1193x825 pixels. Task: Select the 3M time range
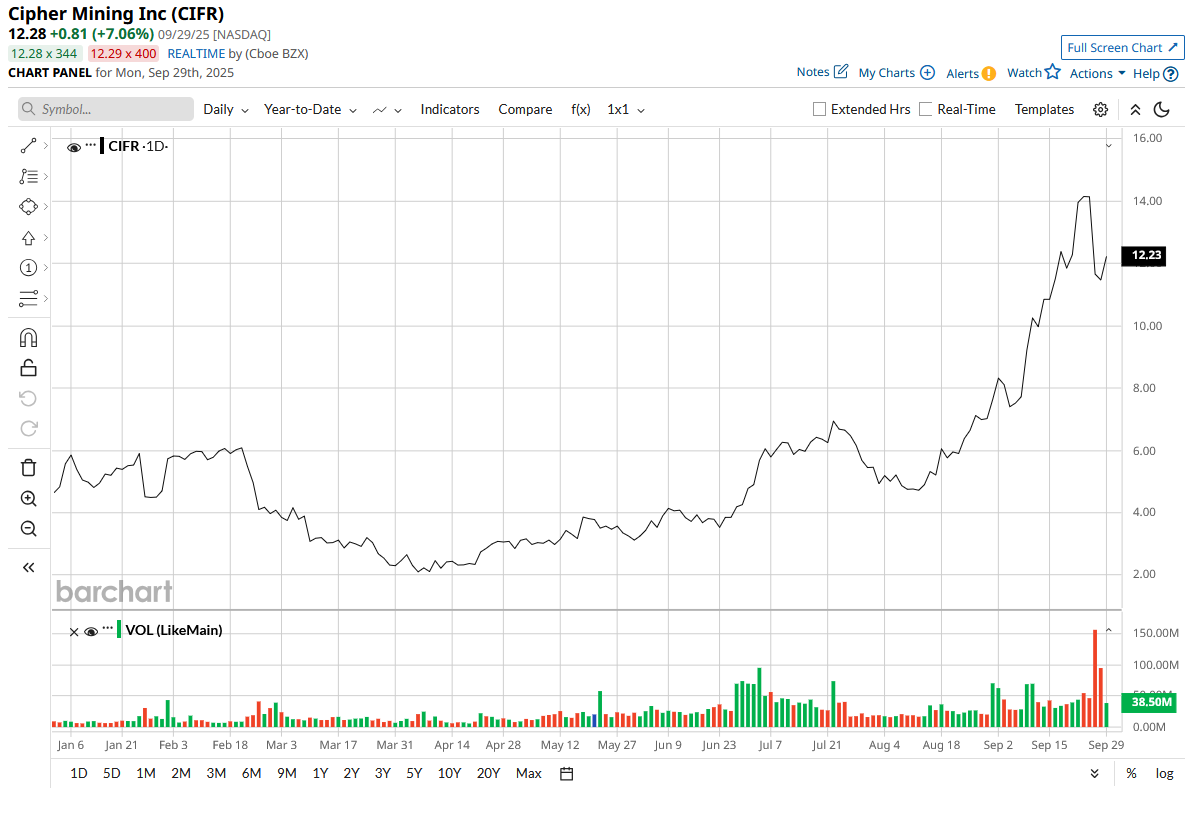click(x=216, y=773)
